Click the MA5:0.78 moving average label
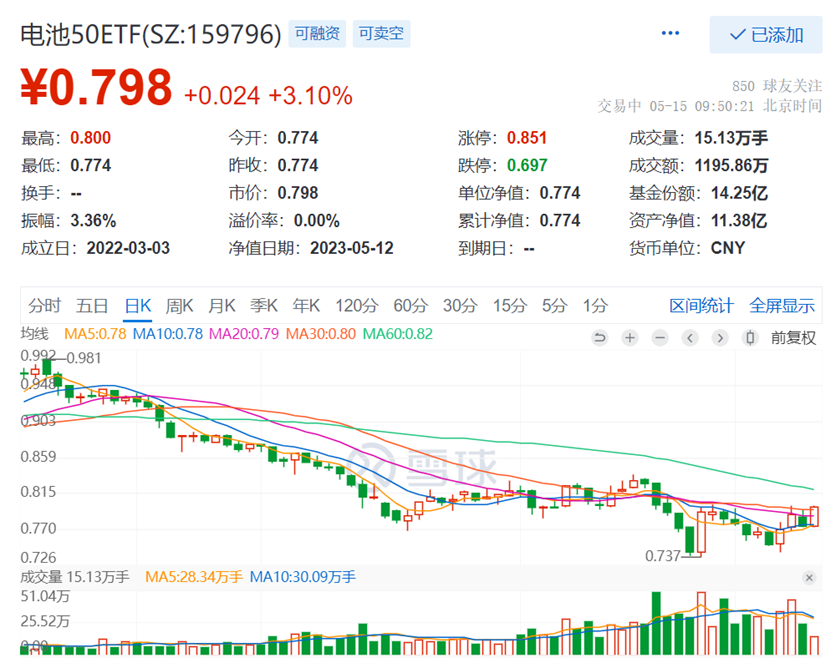The image size is (831, 658). (95, 334)
